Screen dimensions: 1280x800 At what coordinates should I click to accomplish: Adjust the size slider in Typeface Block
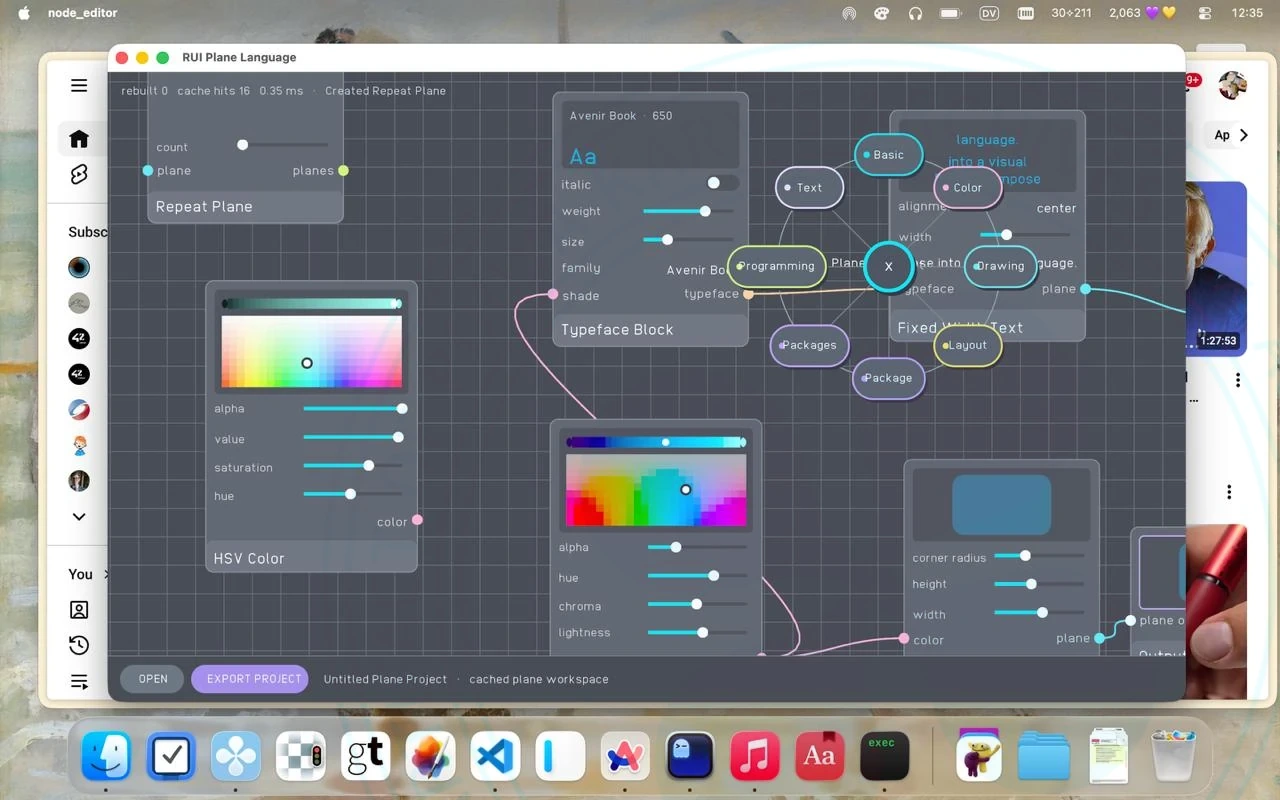tap(688, 240)
